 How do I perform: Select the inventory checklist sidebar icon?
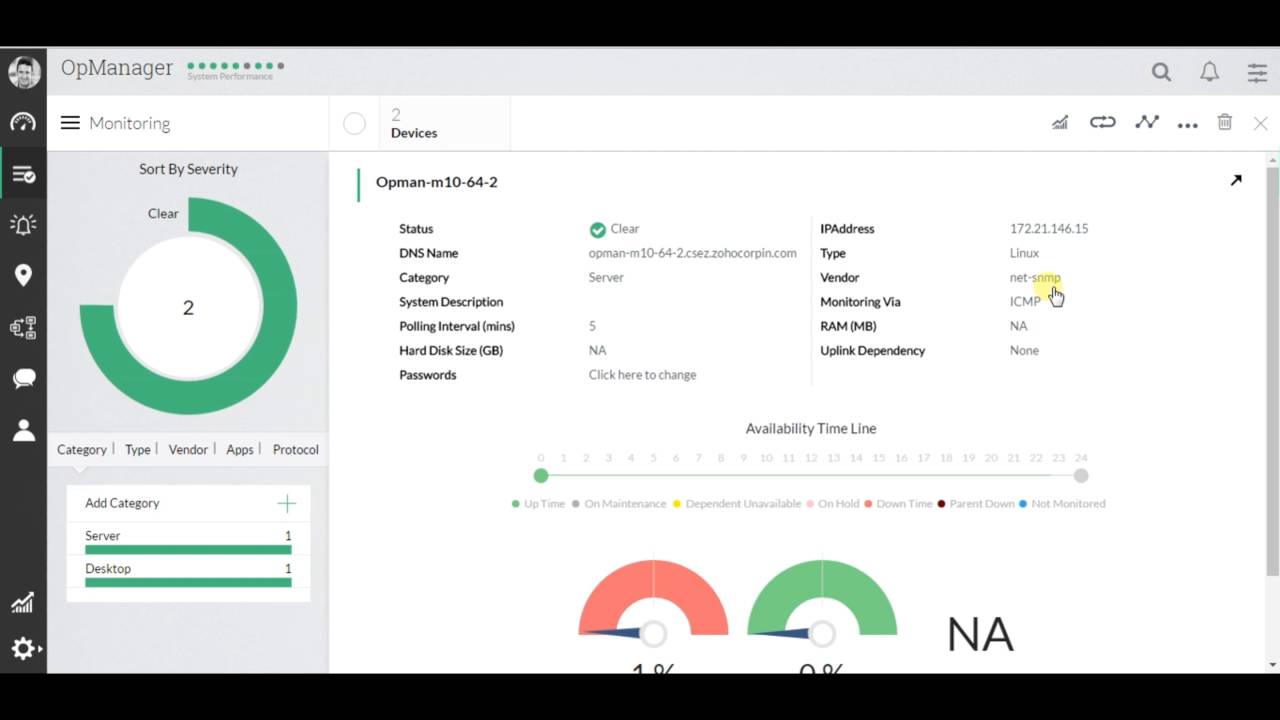(x=23, y=175)
